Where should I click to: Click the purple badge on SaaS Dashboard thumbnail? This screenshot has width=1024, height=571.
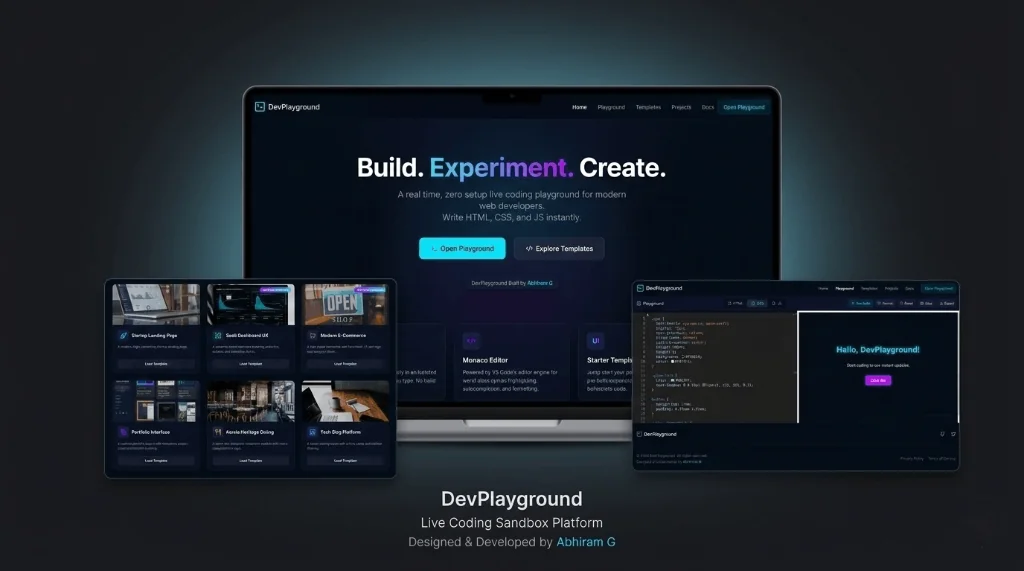click(275, 289)
